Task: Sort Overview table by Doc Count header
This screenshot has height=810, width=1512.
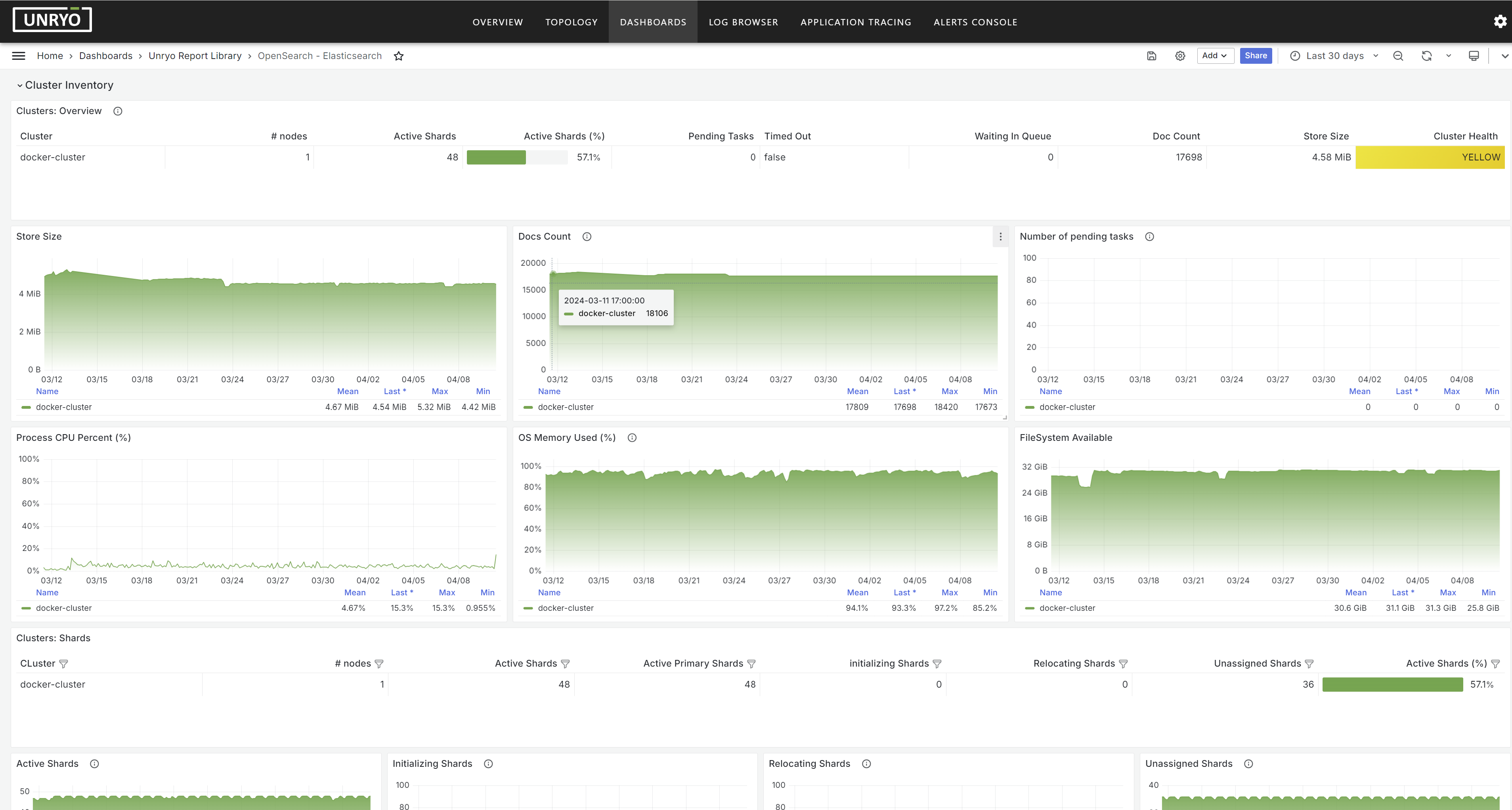Action: (x=1176, y=136)
